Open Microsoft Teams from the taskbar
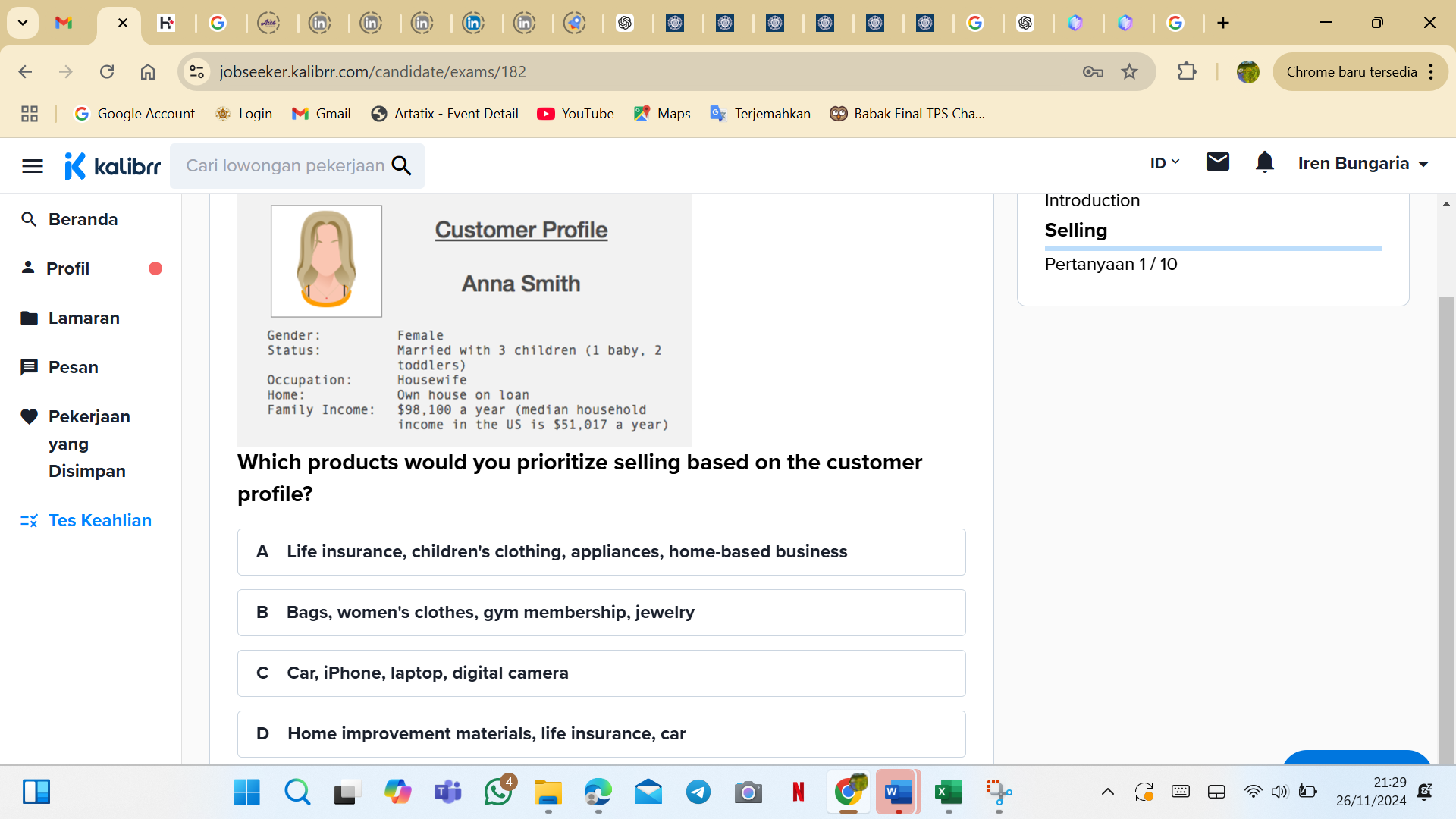Screen dimensions: 1456x819 [x=447, y=792]
